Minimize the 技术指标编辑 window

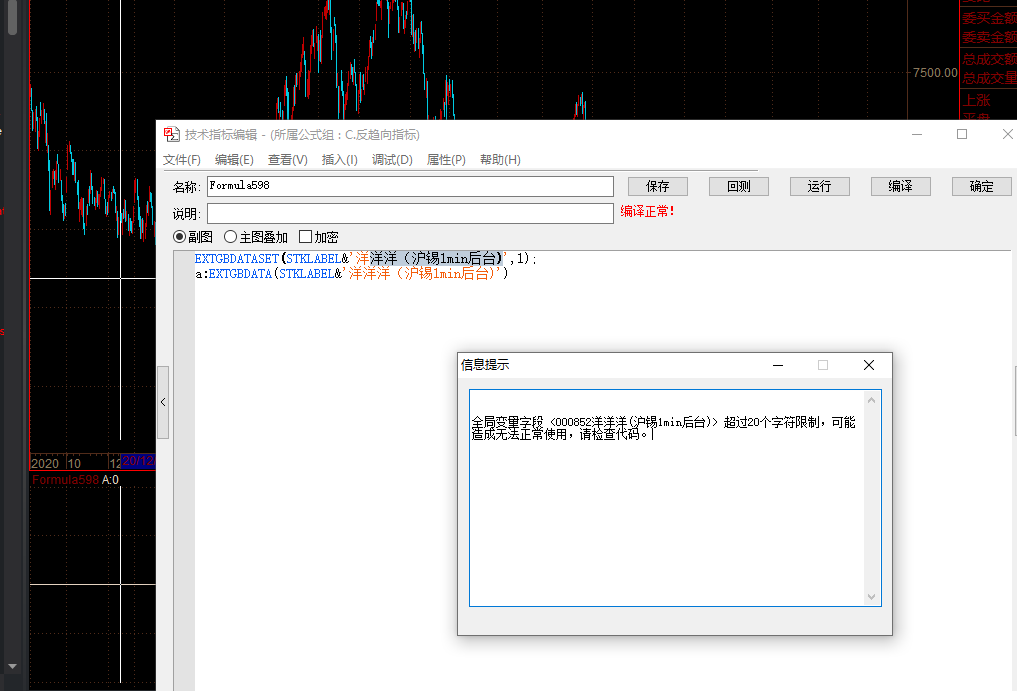[917, 134]
